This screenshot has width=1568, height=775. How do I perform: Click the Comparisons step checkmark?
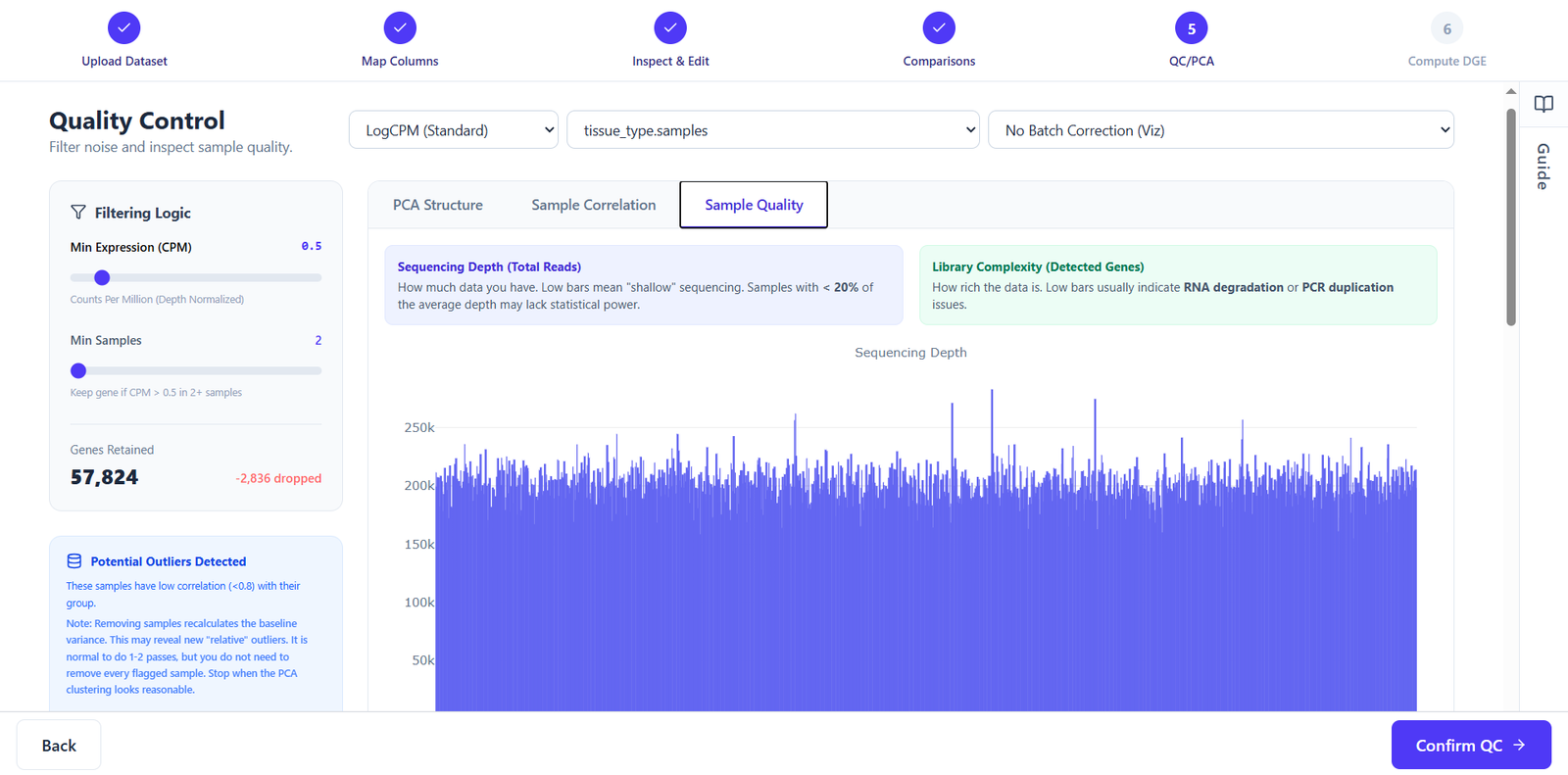939,28
